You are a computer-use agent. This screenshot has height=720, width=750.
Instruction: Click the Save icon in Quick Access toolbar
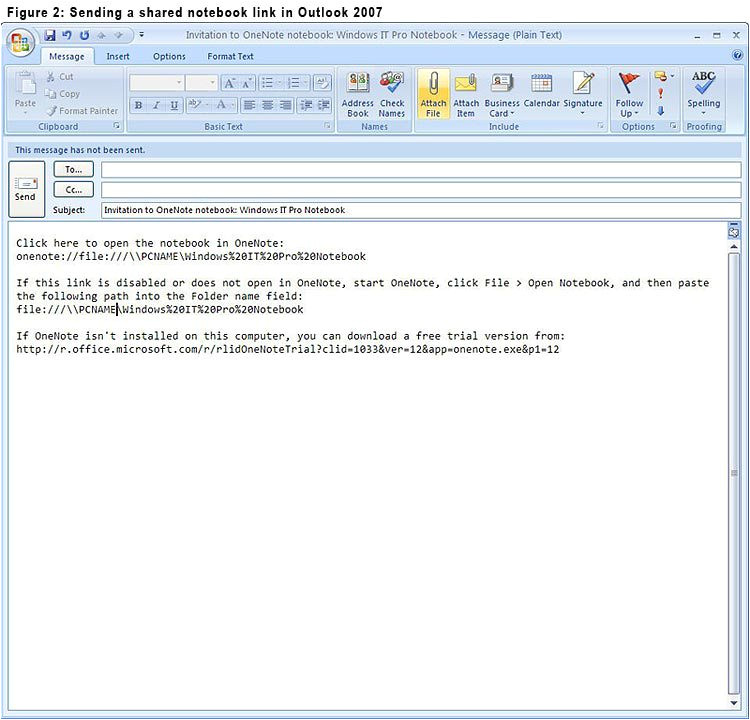point(50,35)
